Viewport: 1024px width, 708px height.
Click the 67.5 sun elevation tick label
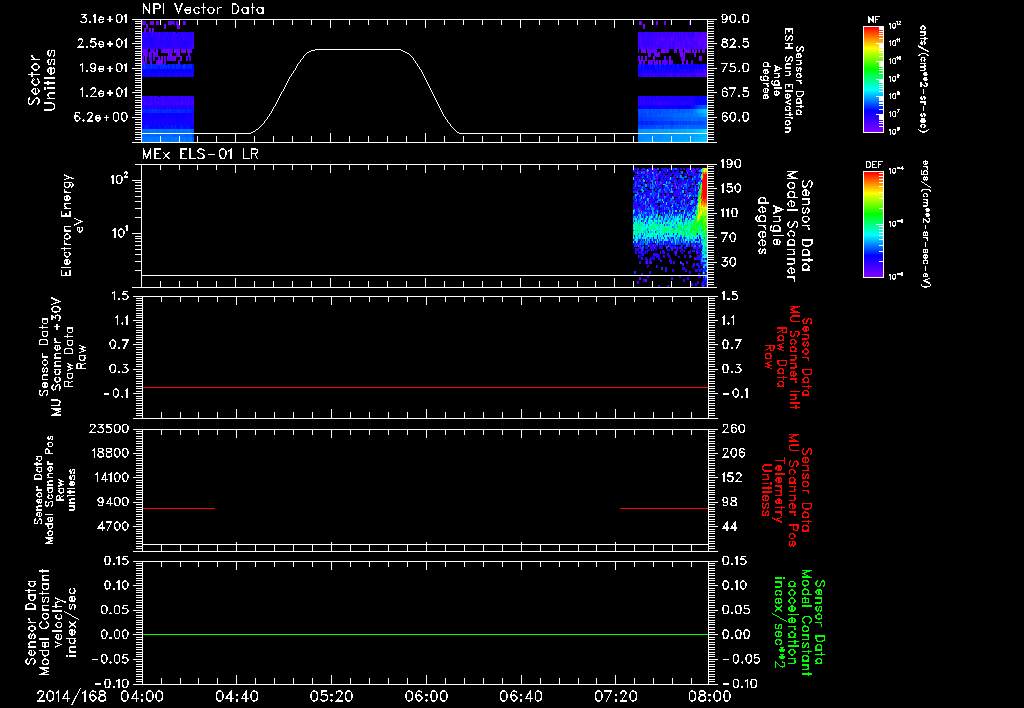coord(735,93)
